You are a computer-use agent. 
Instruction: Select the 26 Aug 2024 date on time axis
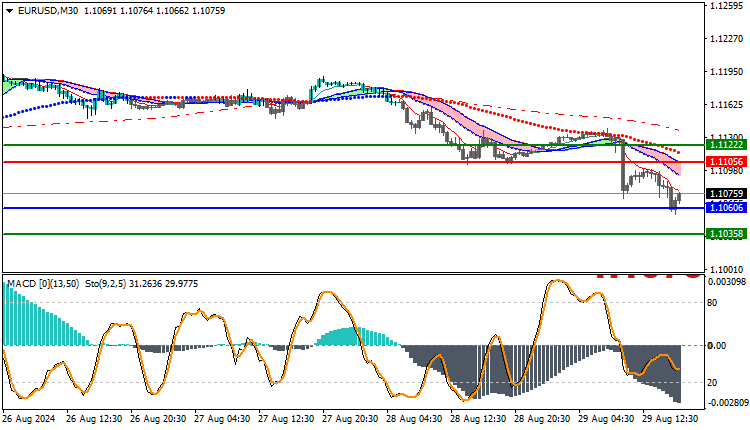29,419
